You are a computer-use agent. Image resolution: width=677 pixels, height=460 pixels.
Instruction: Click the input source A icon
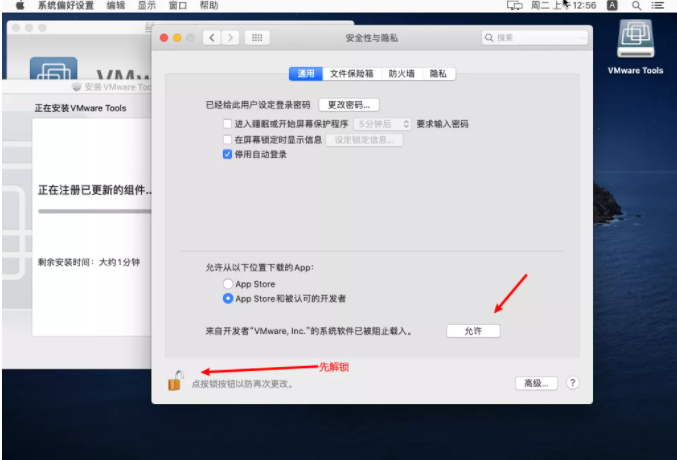coord(612,6)
